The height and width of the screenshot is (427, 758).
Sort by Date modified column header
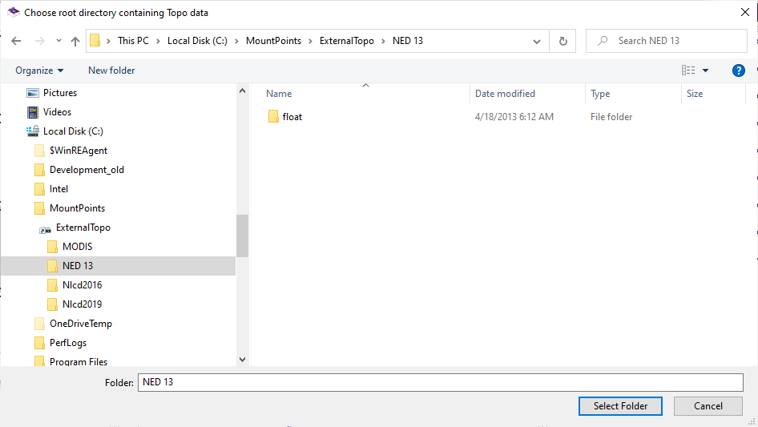(x=505, y=94)
